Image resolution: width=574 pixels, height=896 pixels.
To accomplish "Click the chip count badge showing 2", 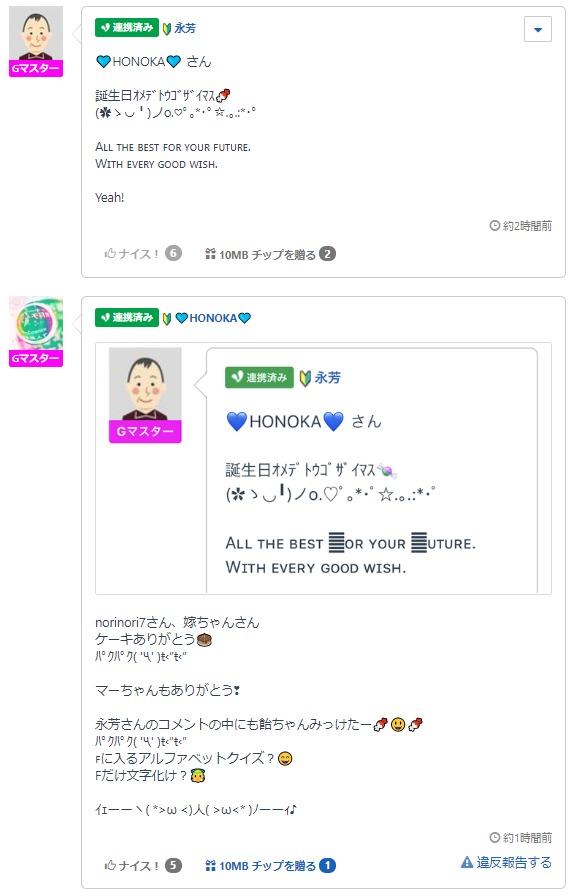I will pos(327,254).
